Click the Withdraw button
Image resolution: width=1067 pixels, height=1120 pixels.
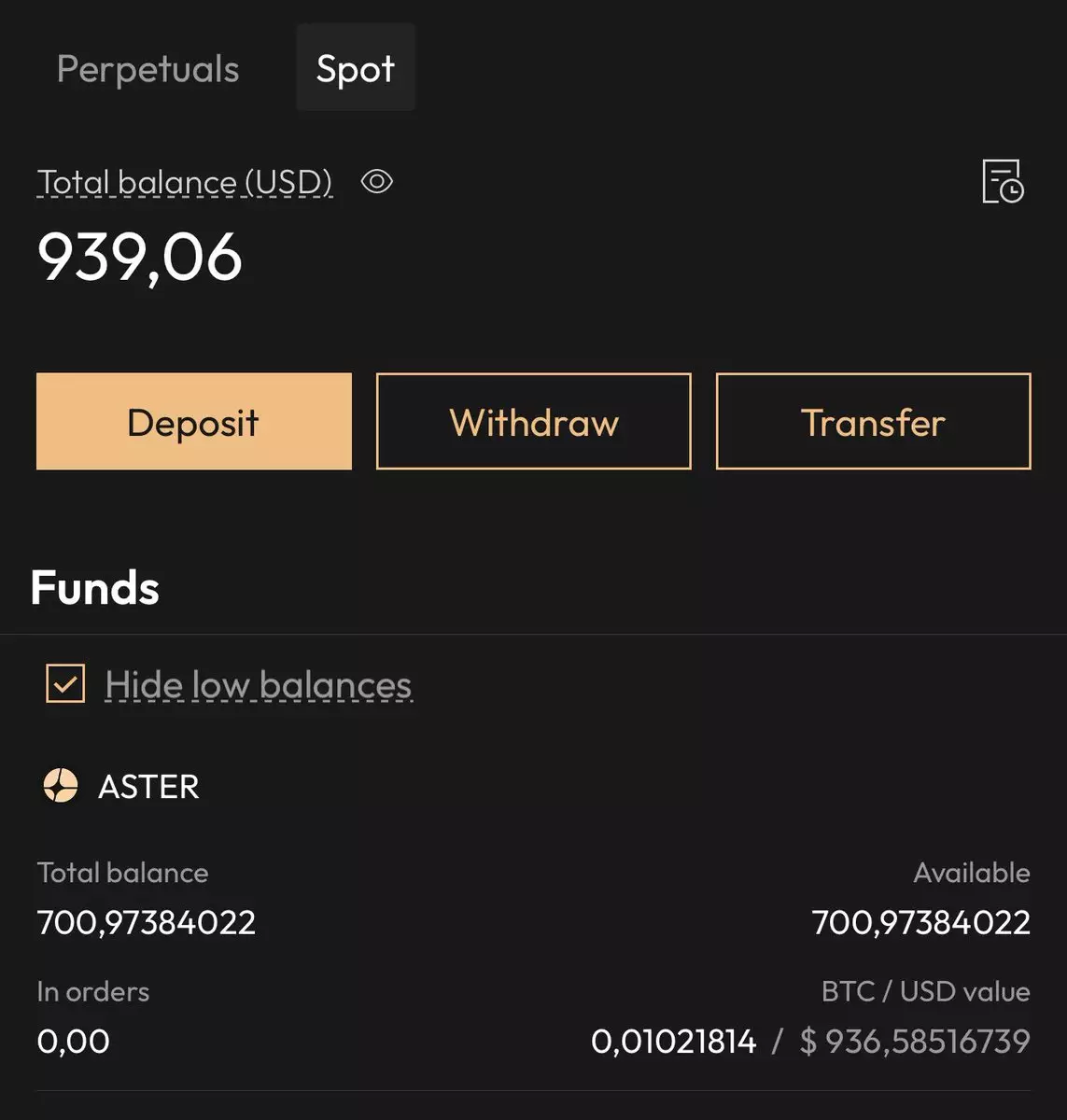[533, 422]
